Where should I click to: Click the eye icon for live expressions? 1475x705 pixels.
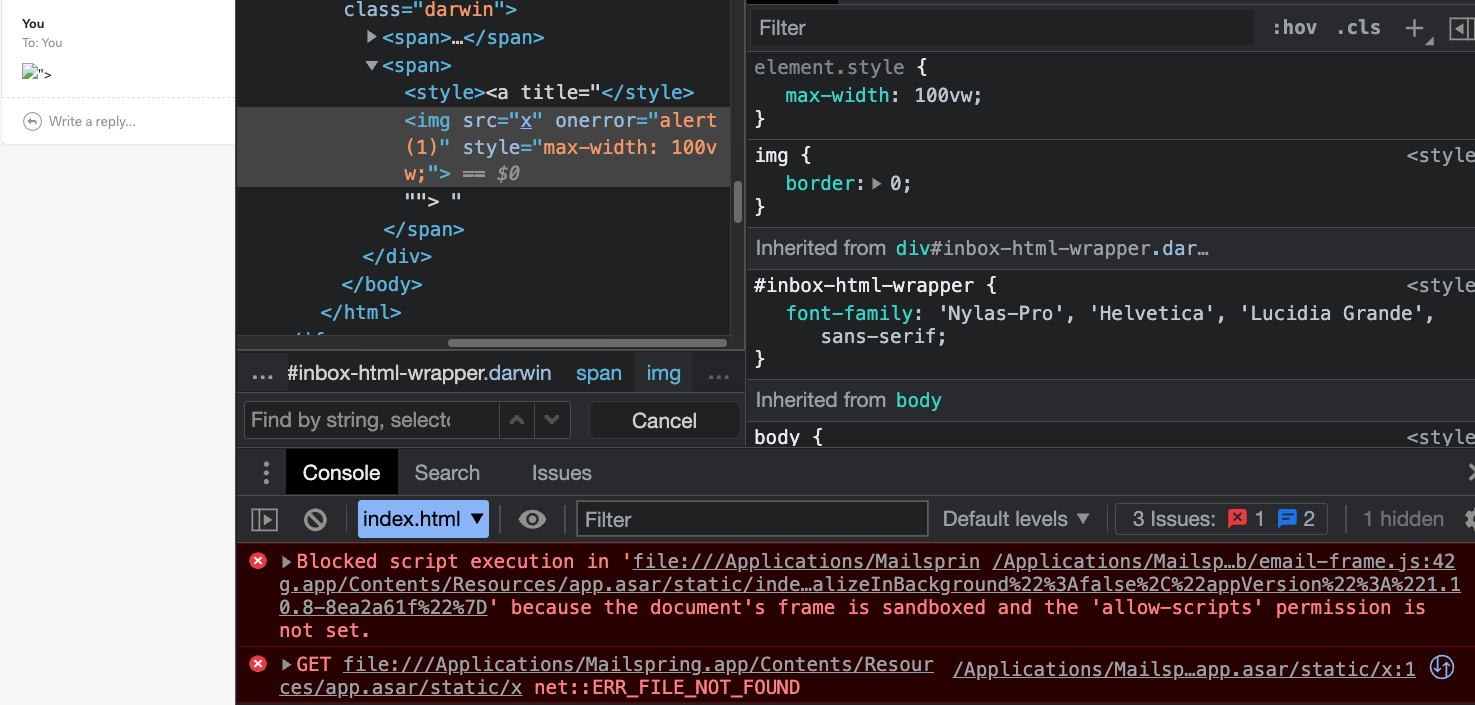pyautogui.click(x=532, y=519)
